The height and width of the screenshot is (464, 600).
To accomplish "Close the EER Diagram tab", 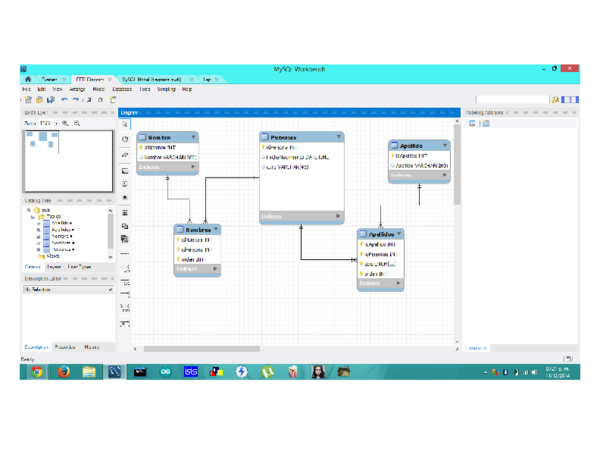I will pyautogui.click(x=110, y=80).
